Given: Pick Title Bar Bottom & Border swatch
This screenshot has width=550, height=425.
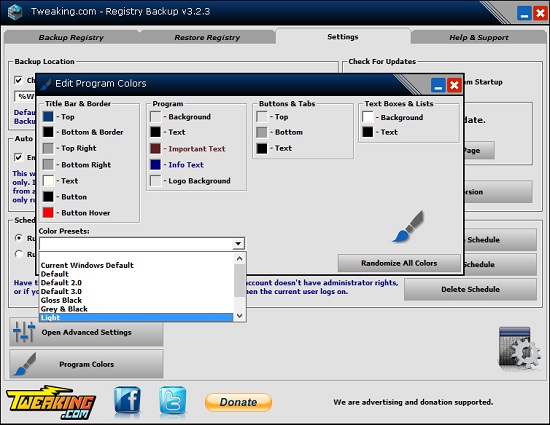Looking at the screenshot, I should coord(48,132).
